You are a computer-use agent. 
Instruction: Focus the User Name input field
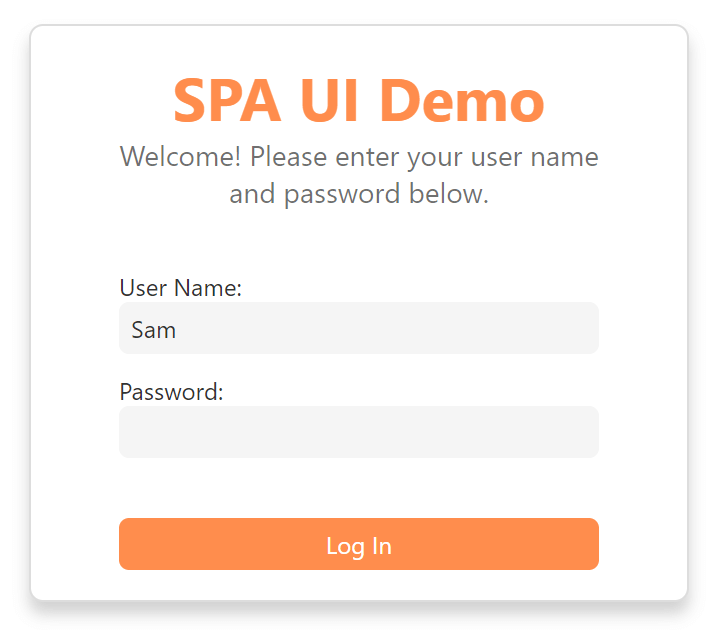coord(358,329)
